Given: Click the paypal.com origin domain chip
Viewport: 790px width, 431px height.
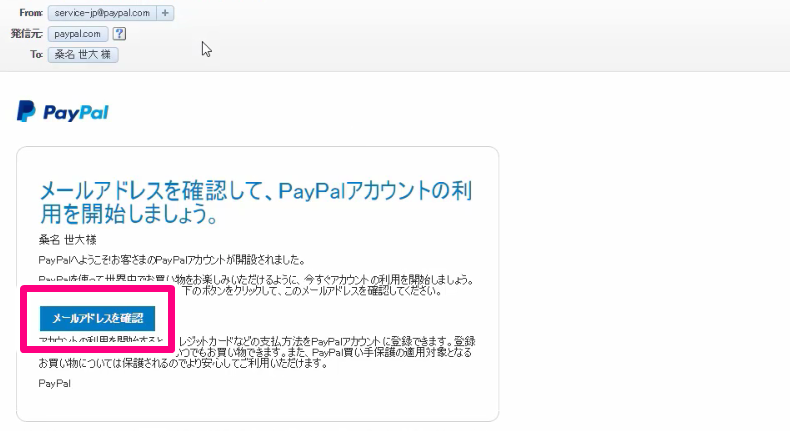Looking at the screenshot, I should coord(78,34).
